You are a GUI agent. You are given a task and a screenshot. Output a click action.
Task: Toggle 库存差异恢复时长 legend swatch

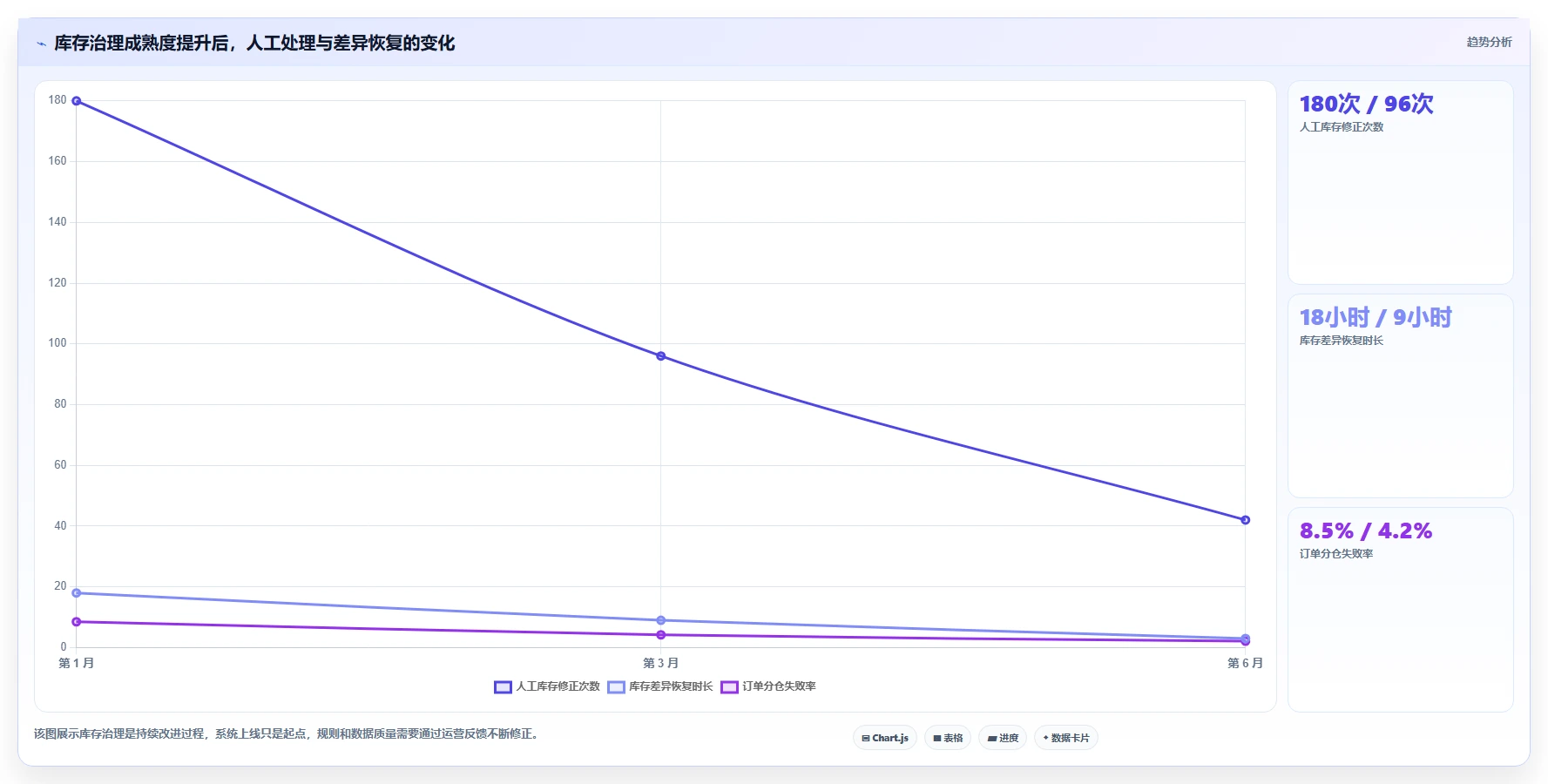click(x=616, y=686)
